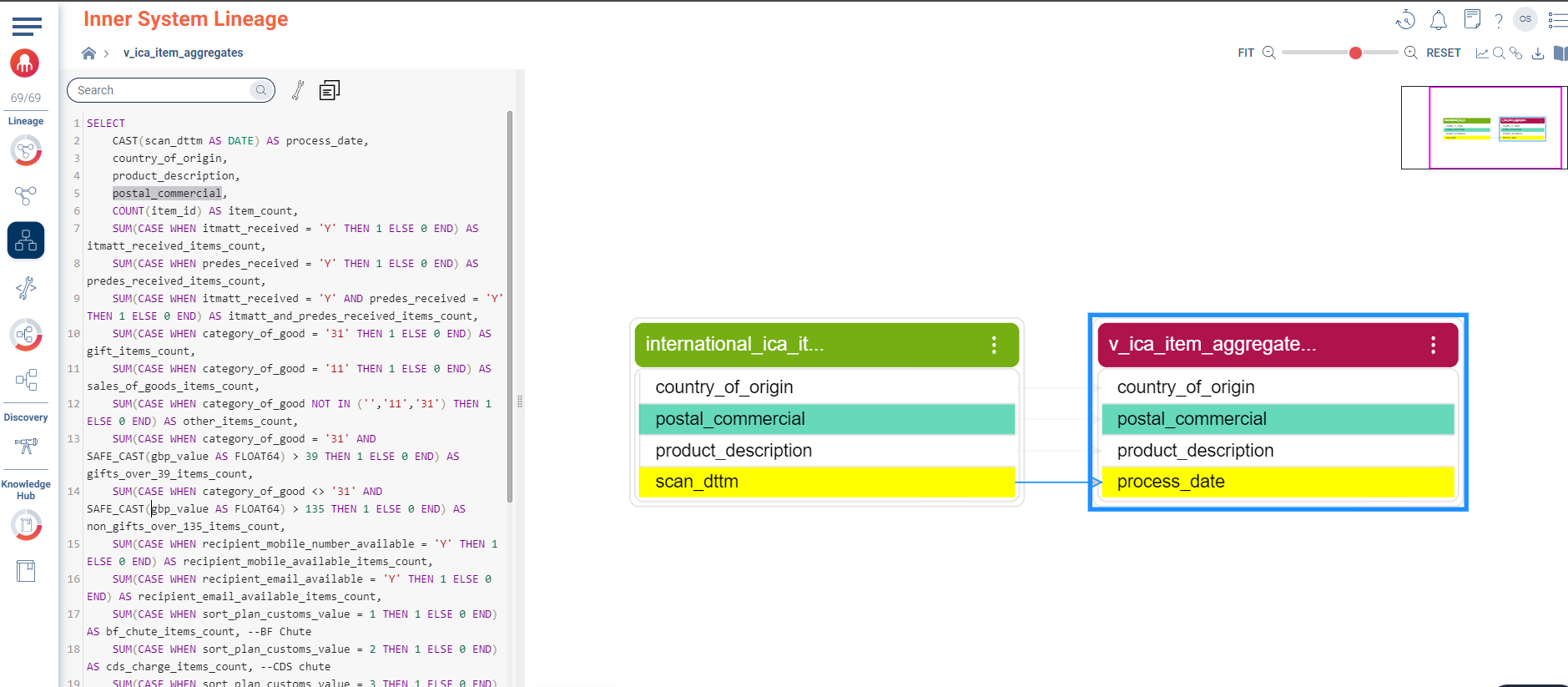Select scan_dttm column in international_ica_it table

(826, 482)
